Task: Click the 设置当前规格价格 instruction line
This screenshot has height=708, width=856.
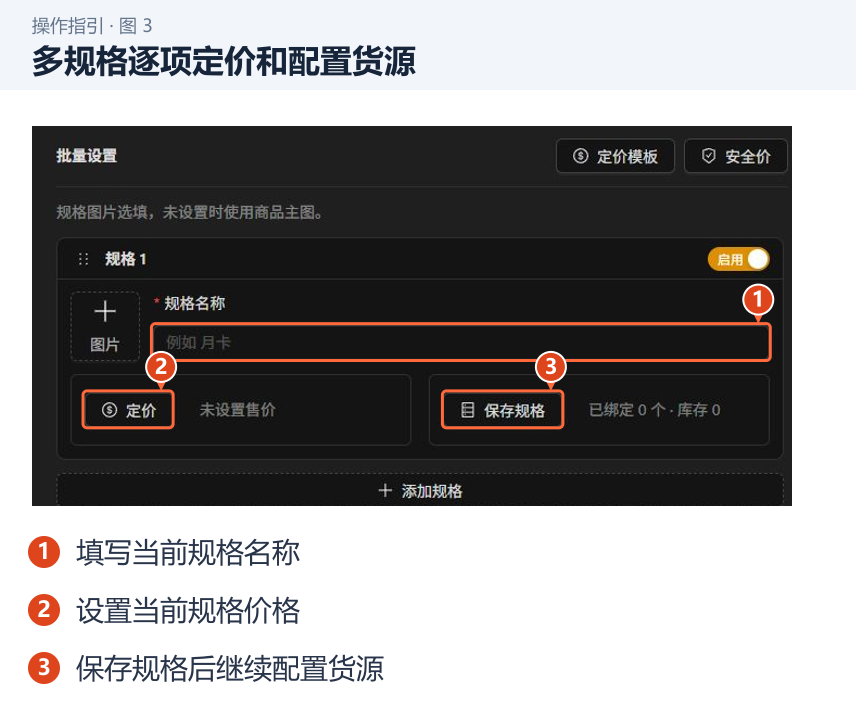Action: 188,610
